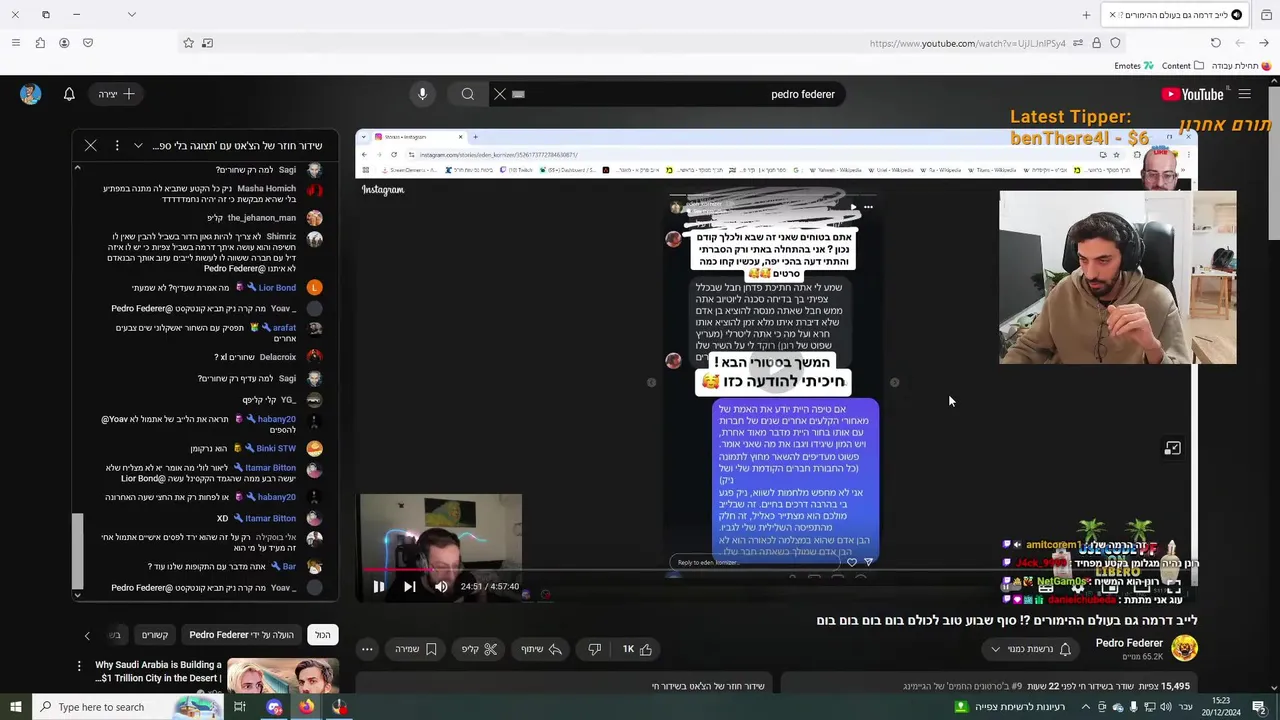1280x720 pixels.
Task: Open site padlock information
Action: [1097, 43]
